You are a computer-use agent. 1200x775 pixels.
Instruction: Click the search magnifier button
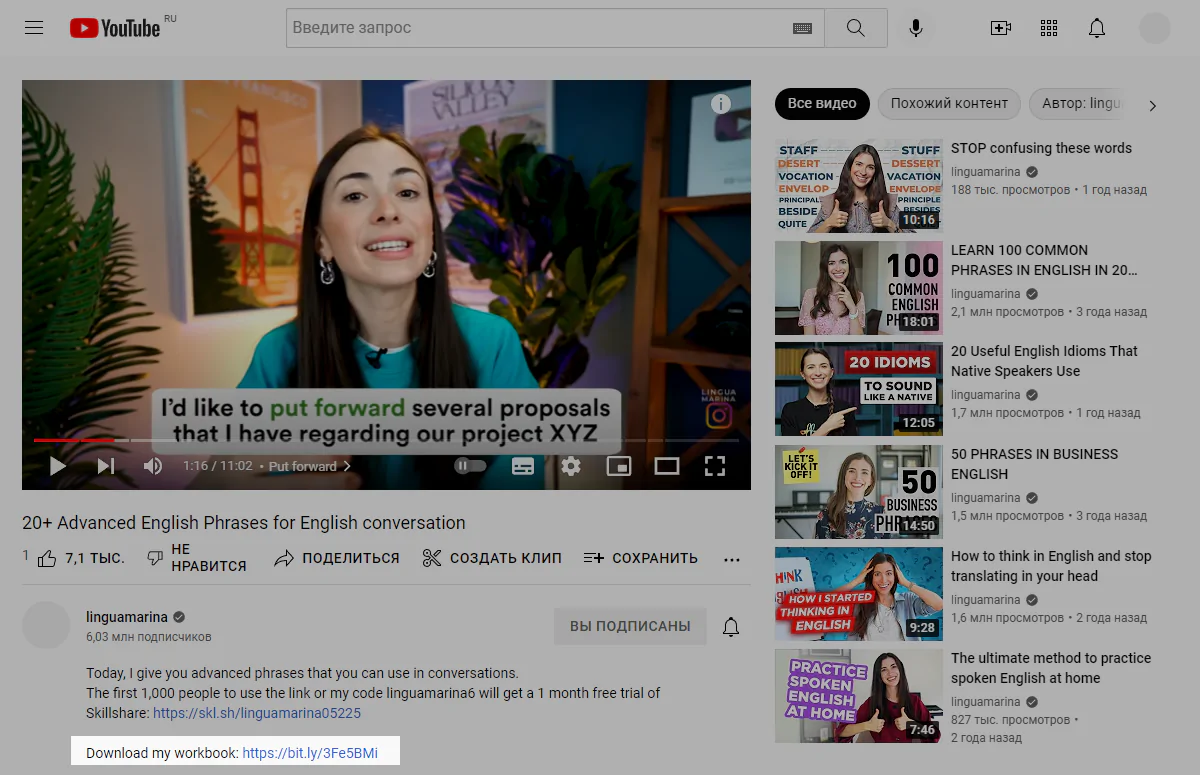pos(855,28)
